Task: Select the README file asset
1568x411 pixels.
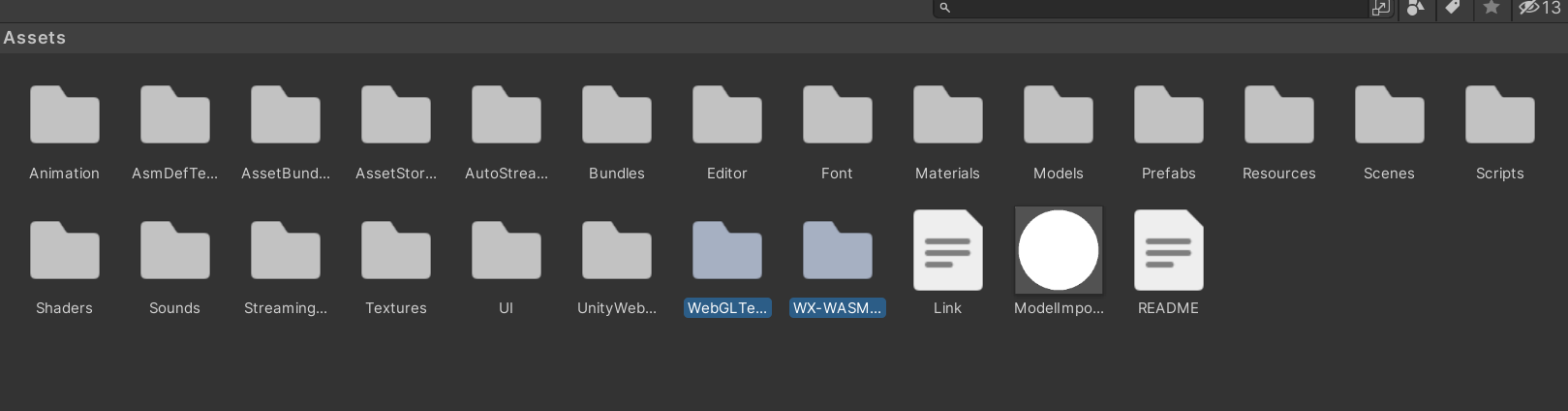Action: tap(1169, 251)
